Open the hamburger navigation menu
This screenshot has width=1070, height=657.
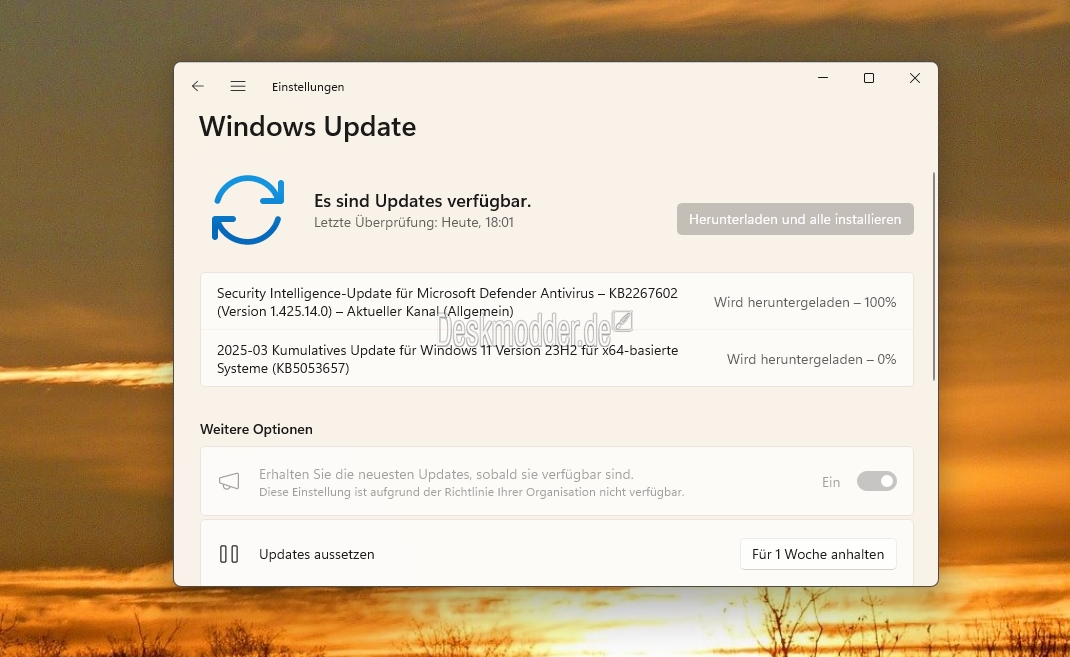237,86
